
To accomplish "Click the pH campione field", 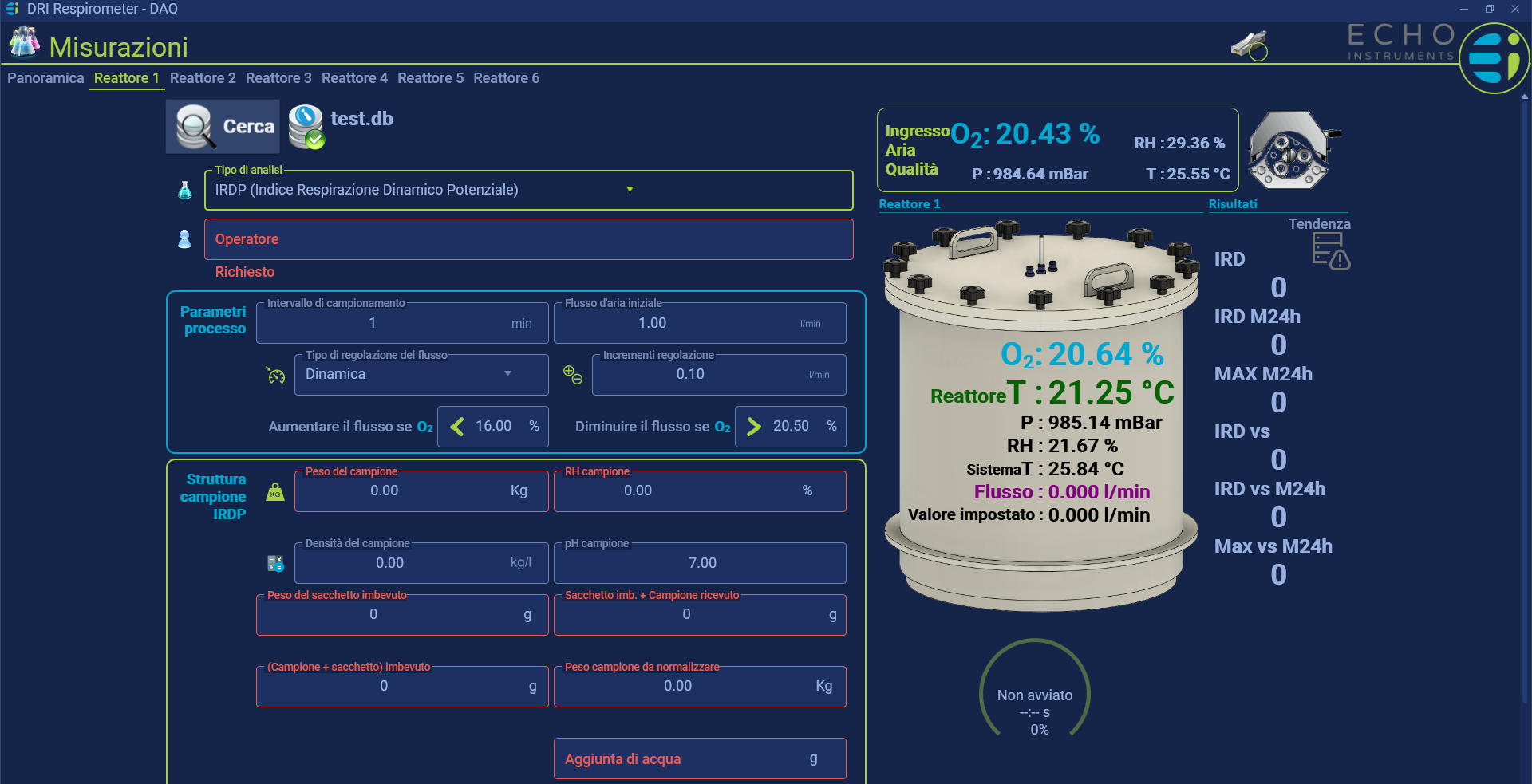I will 700,563.
